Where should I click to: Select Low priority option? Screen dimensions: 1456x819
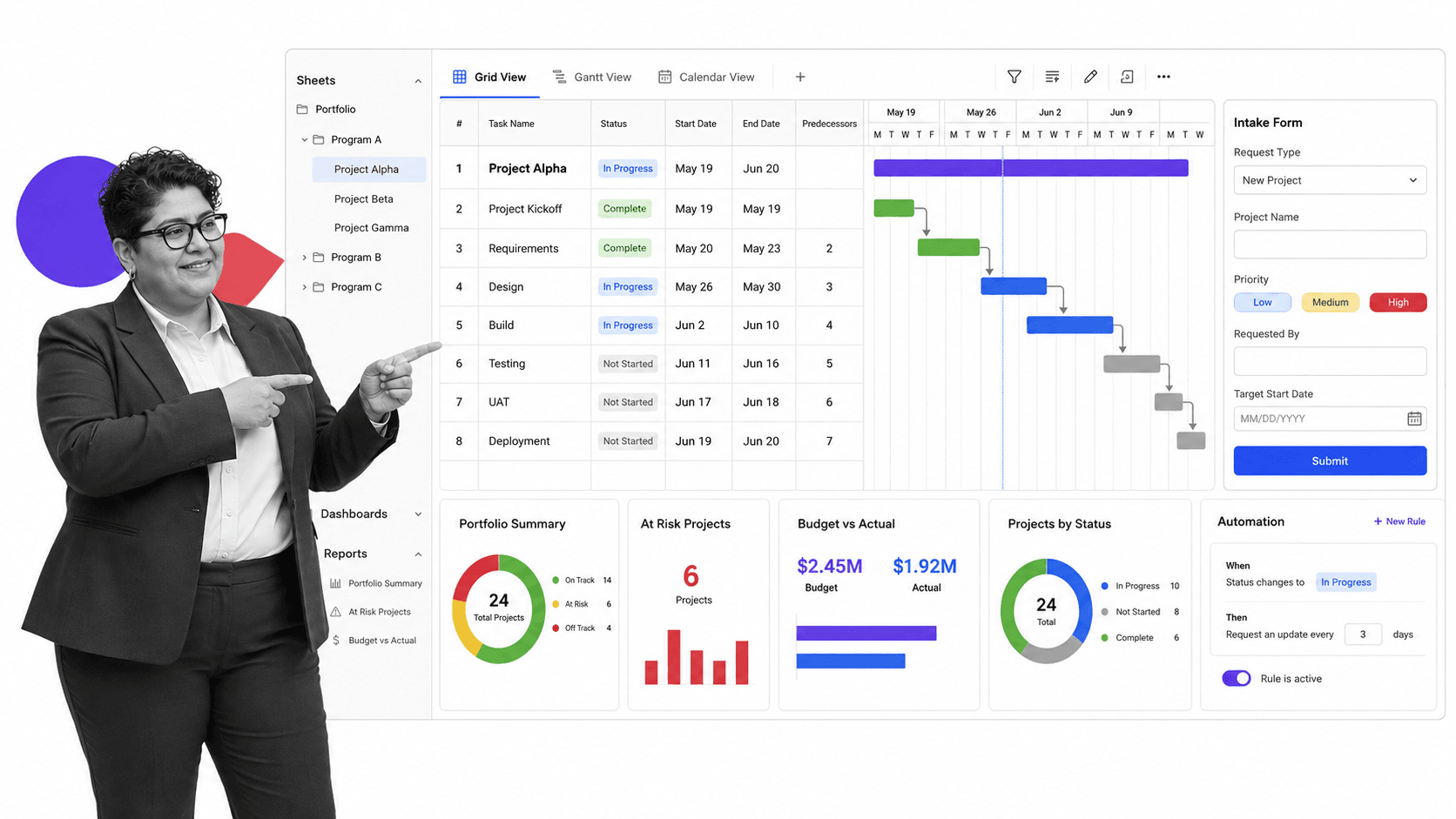coord(1262,302)
